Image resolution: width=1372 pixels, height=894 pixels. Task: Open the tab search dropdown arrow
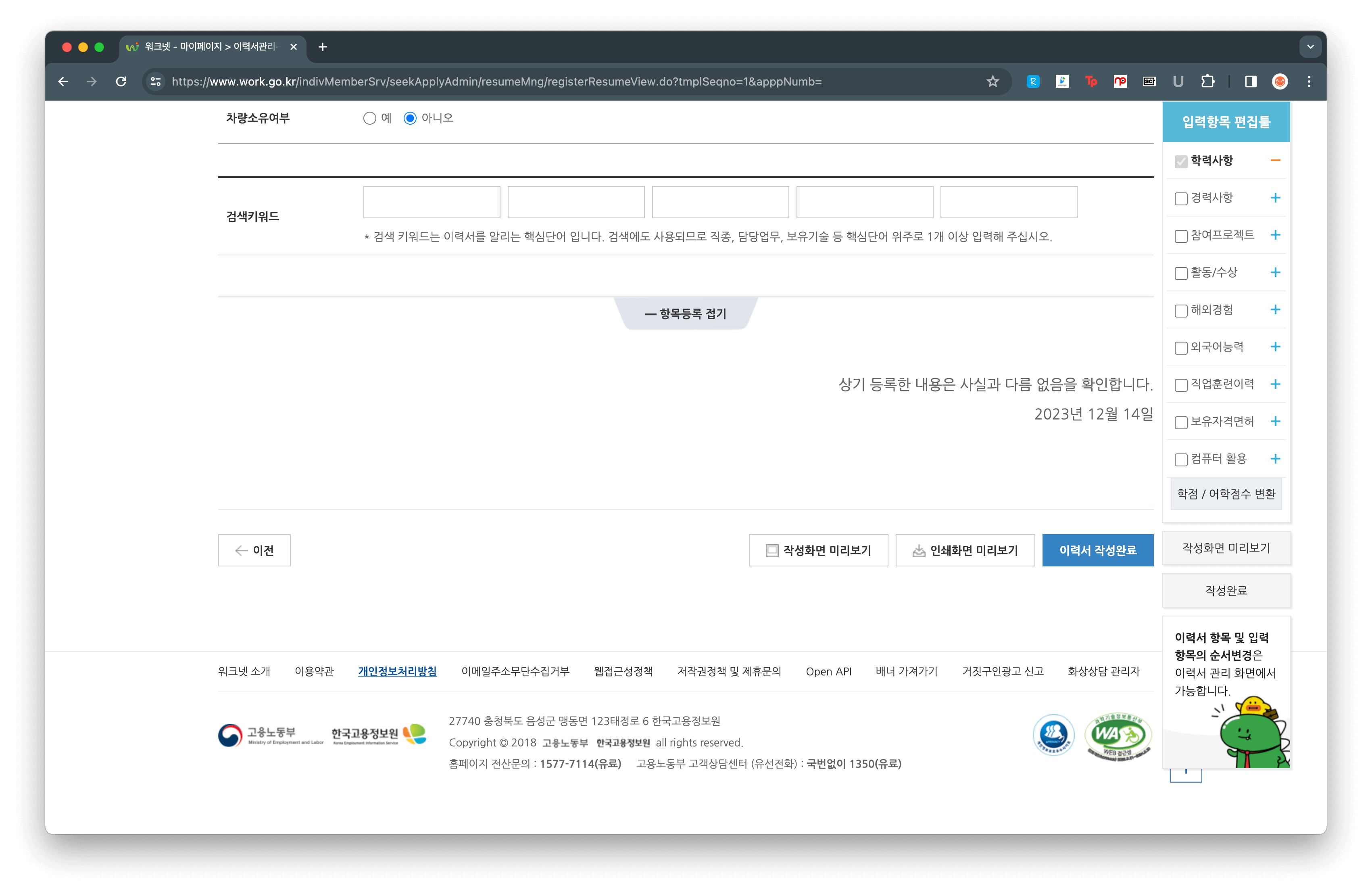pos(1310,47)
